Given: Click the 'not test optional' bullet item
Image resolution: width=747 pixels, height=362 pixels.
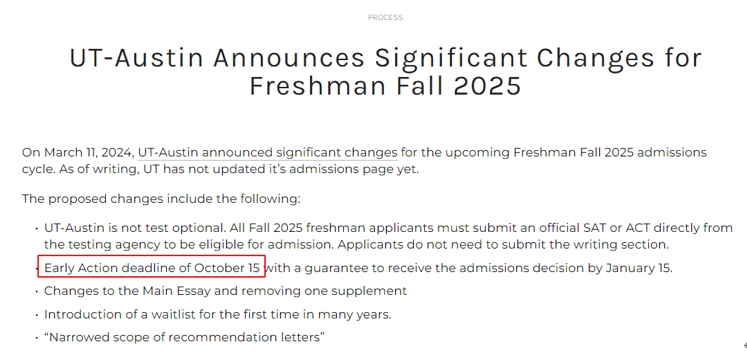Looking at the screenshot, I should (x=388, y=236).
